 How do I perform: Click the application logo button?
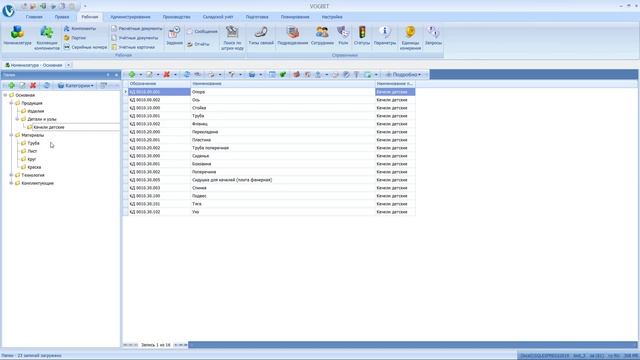point(8,11)
